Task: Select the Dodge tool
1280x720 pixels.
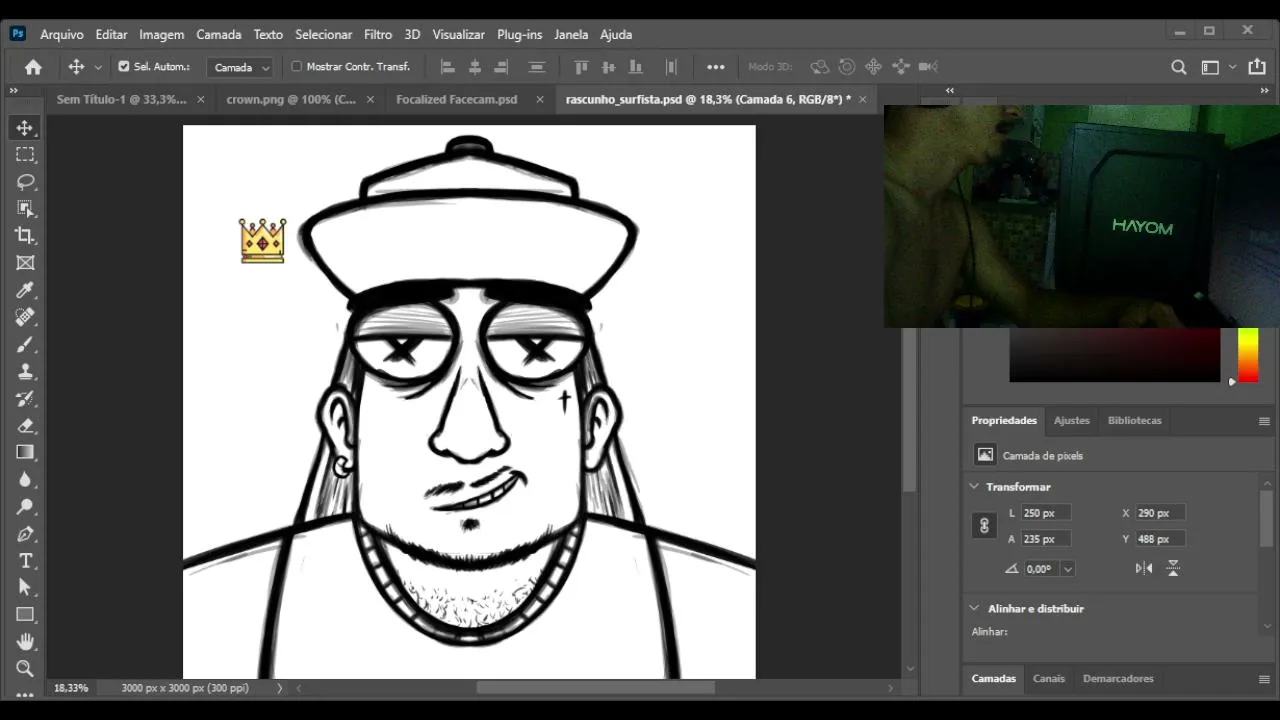Action: pyautogui.click(x=25, y=506)
